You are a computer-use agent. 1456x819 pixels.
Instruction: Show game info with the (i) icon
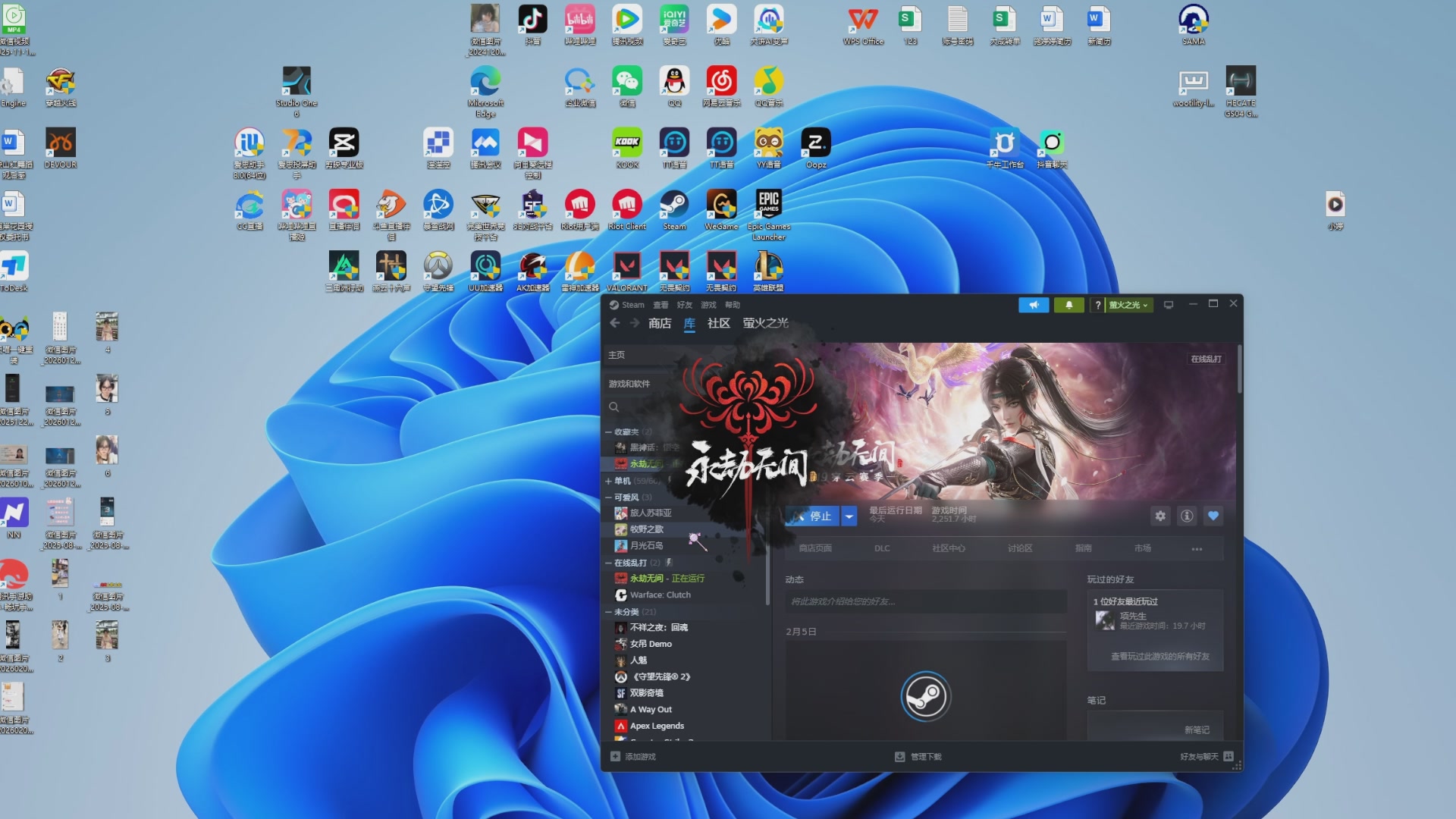click(x=1187, y=516)
